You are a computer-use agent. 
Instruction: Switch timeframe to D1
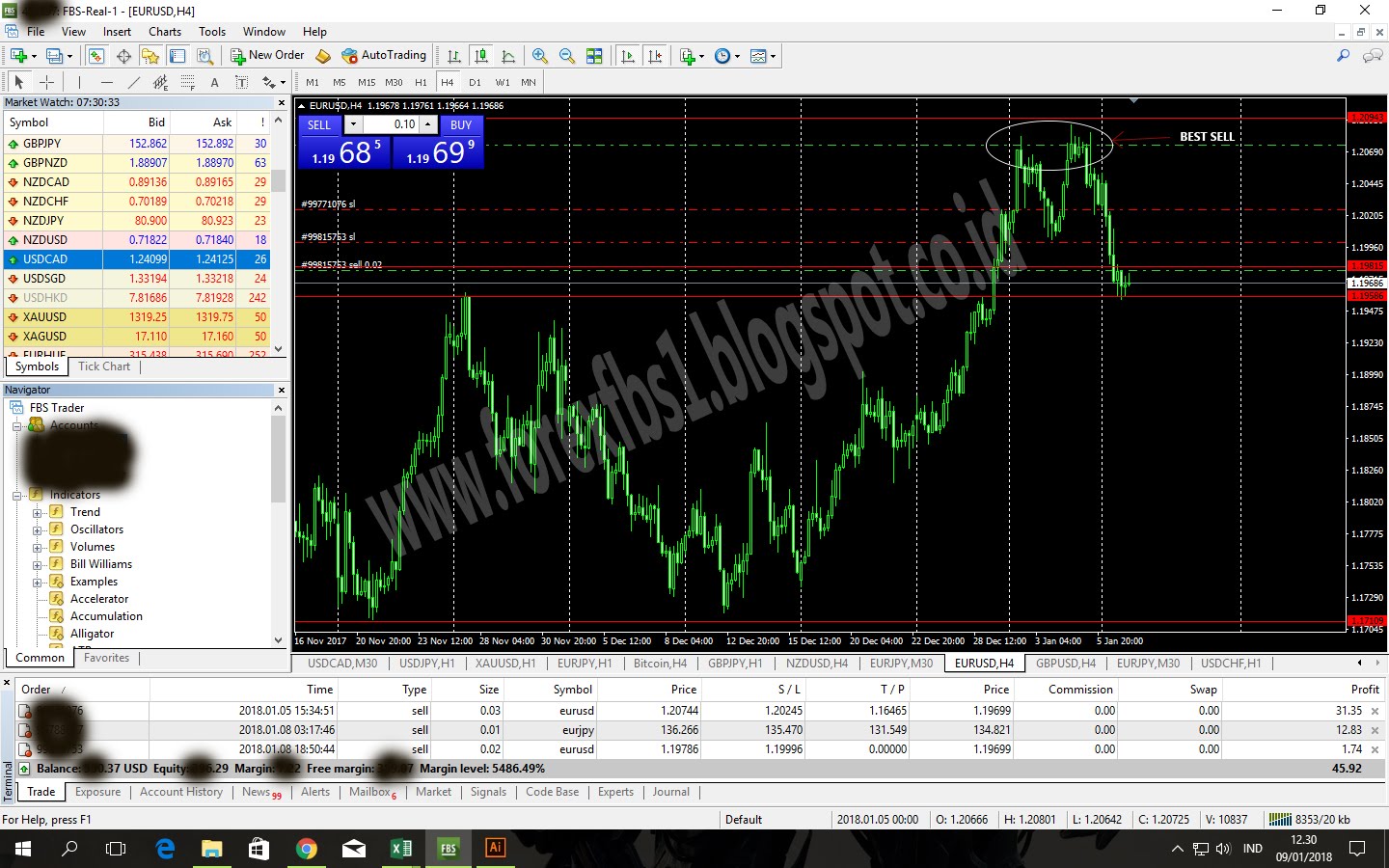[x=475, y=82]
